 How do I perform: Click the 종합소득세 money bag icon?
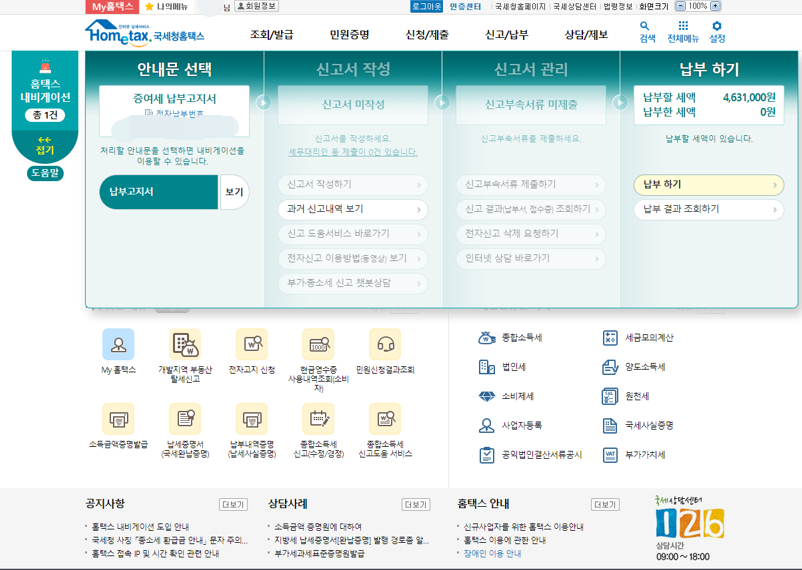click(486, 338)
